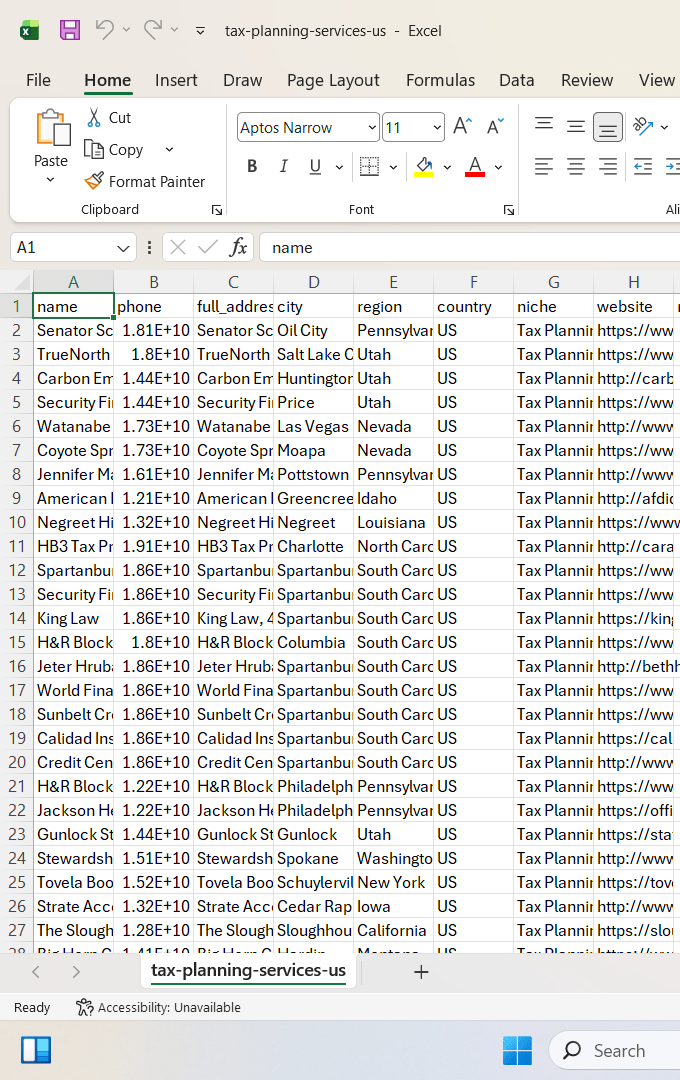Toggle Italic formatting
The width and height of the screenshot is (680, 1080).
click(283, 166)
